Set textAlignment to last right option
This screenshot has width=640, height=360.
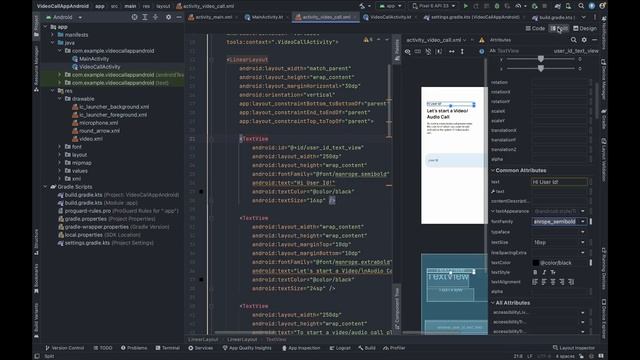pyautogui.click(x=571, y=282)
